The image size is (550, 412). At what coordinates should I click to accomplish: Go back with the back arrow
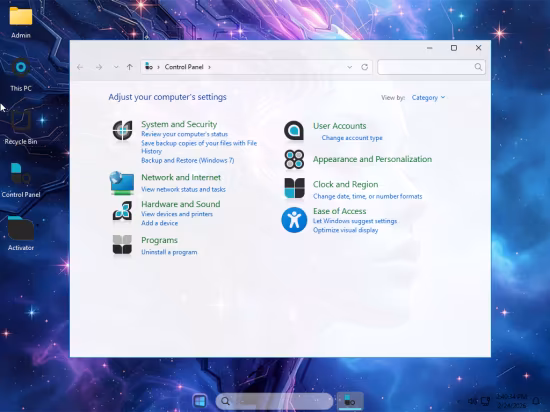80,67
